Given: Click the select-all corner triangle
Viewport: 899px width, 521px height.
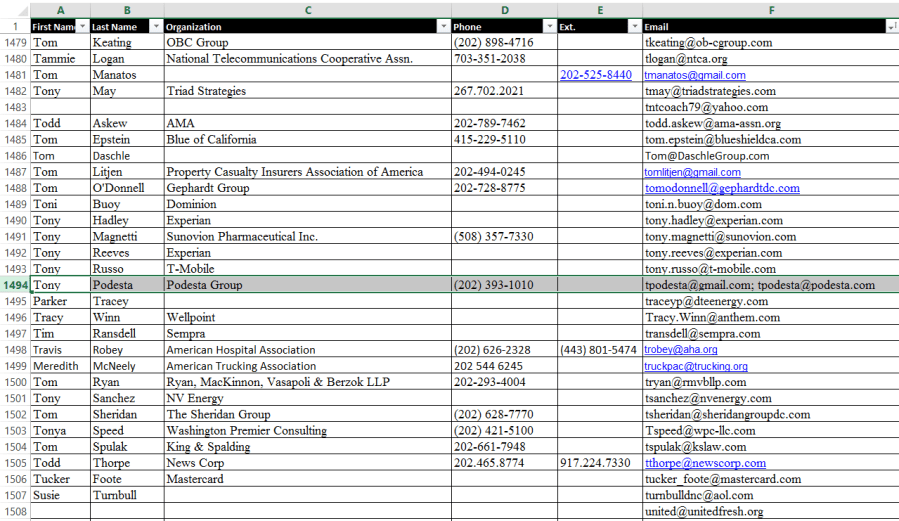Looking at the screenshot, I should click(14, 10).
